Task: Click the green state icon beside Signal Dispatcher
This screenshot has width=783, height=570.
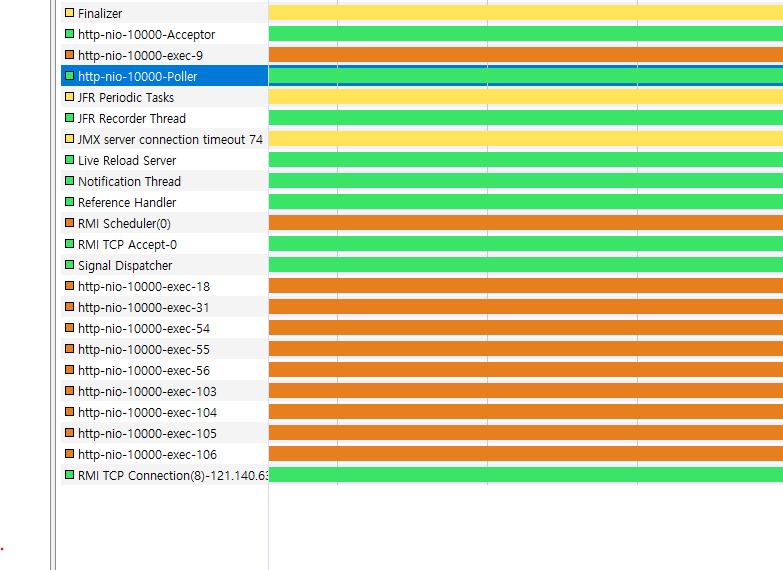Action: 69,264
